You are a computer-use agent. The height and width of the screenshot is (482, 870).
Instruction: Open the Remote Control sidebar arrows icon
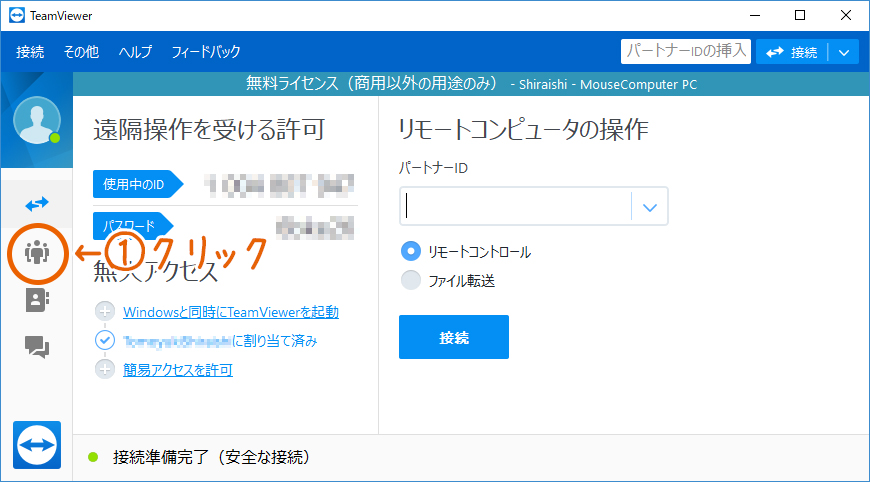(x=37, y=204)
